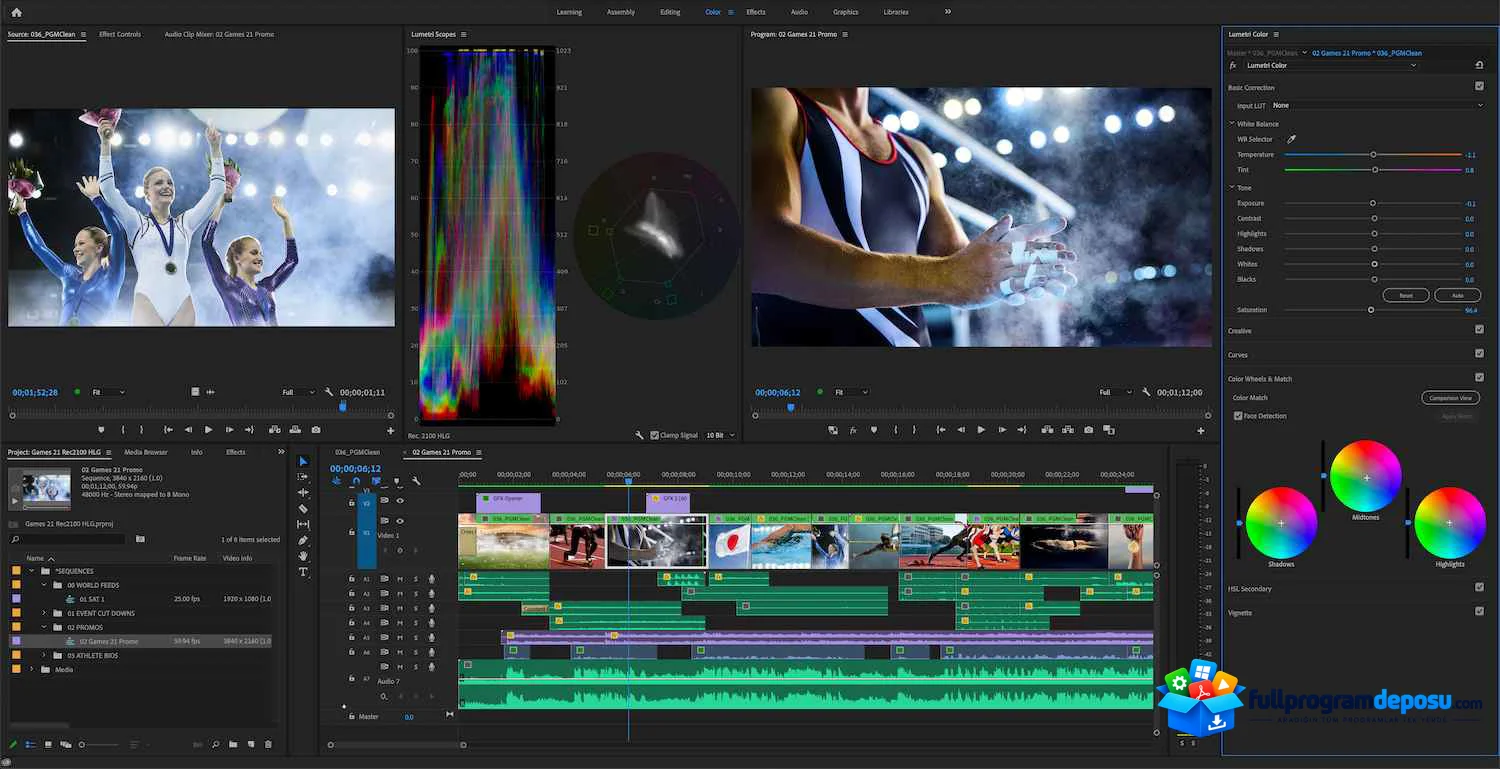
Task: Click the Comparison View button
Action: coord(1450,398)
